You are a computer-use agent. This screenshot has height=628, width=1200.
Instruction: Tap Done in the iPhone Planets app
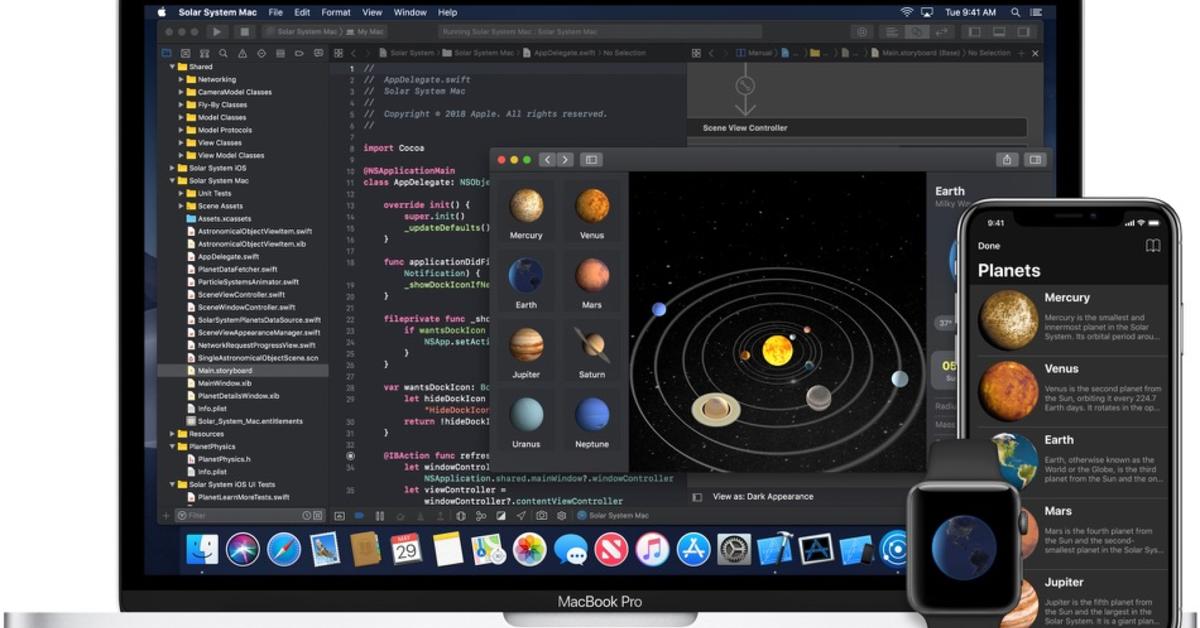[989, 246]
